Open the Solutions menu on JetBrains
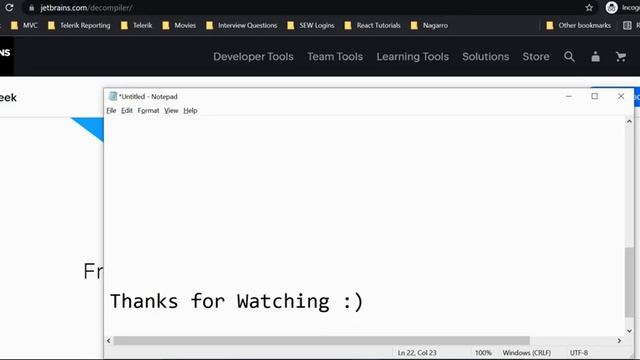This screenshot has width=640, height=360. [x=485, y=56]
